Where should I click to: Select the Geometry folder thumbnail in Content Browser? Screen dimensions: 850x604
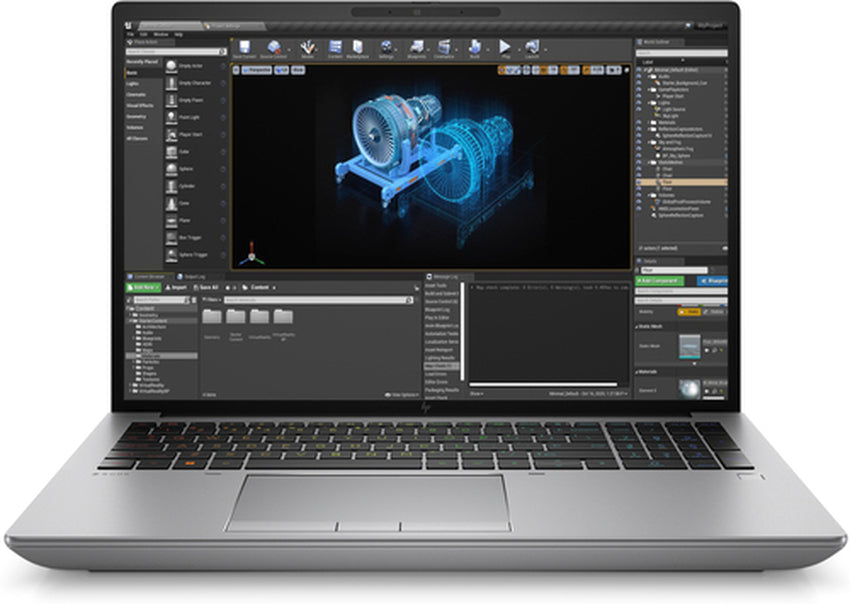(x=213, y=316)
